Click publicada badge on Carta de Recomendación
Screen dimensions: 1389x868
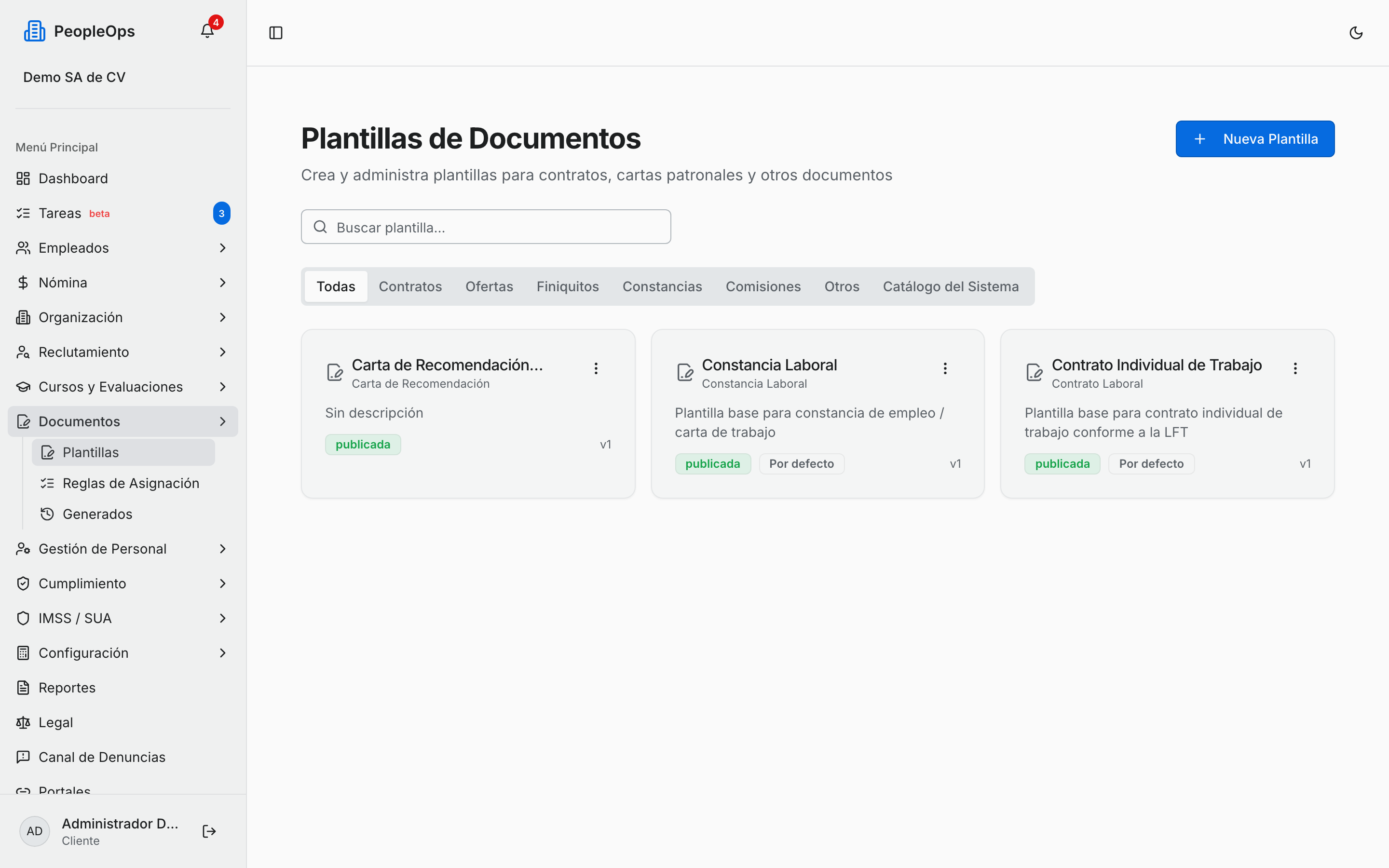pyautogui.click(x=363, y=444)
